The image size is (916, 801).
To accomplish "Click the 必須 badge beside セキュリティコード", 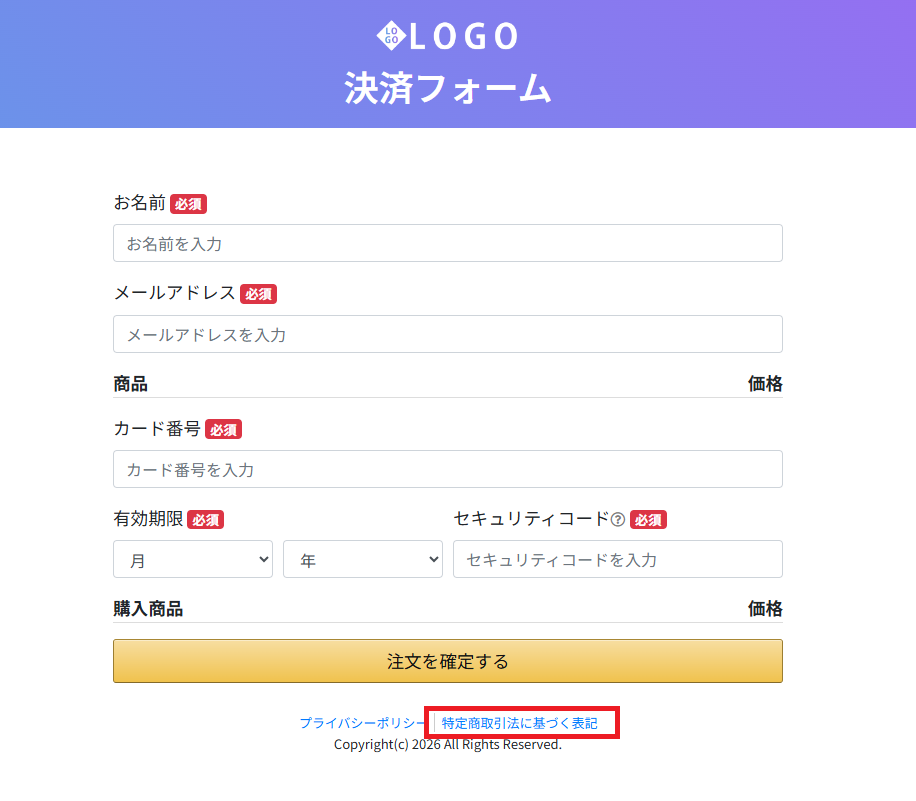I will (x=648, y=520).
